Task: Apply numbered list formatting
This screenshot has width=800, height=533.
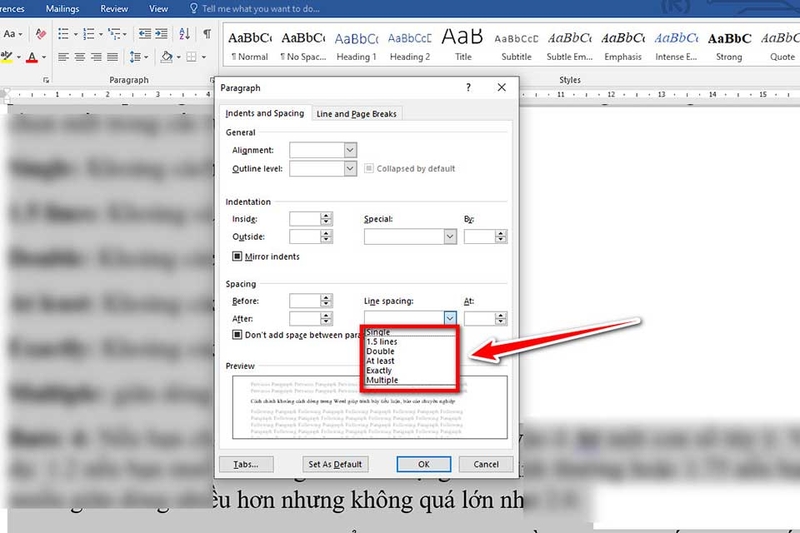Action: click(89, 34)
